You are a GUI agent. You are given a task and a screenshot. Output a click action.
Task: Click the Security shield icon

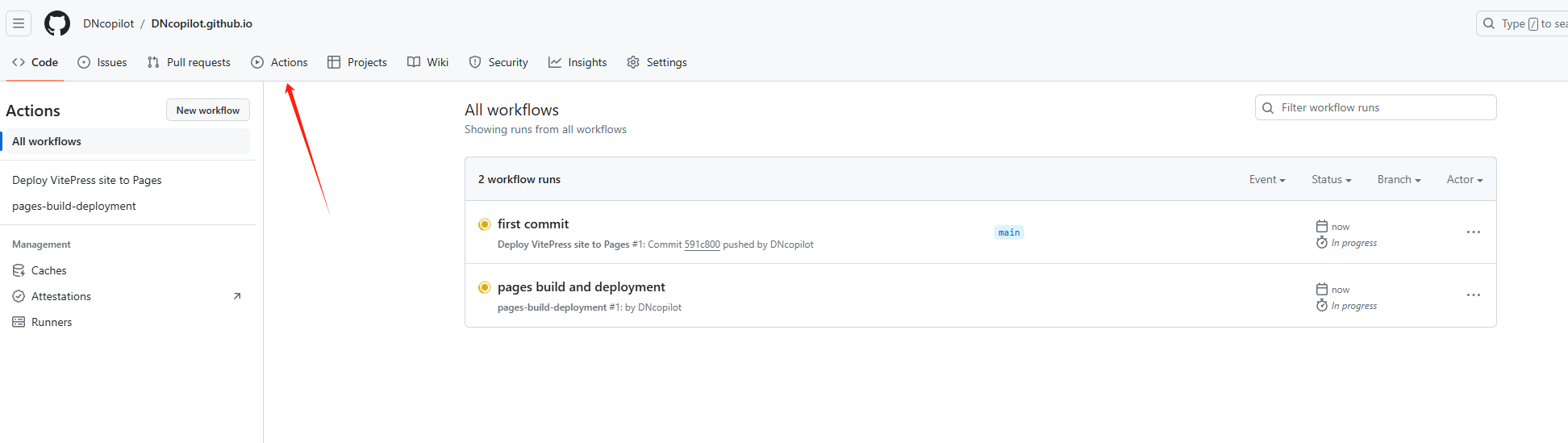point(475,62)
